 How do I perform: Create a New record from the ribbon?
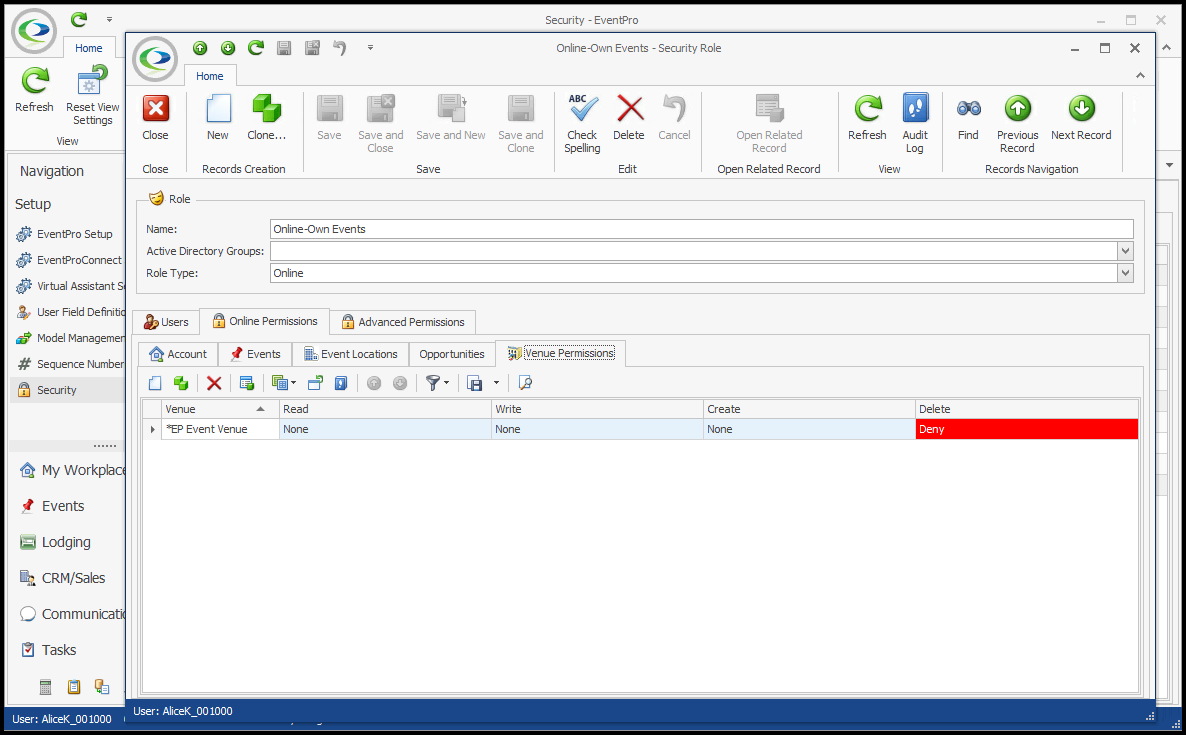pyautogui.click(x=218, y=119)
